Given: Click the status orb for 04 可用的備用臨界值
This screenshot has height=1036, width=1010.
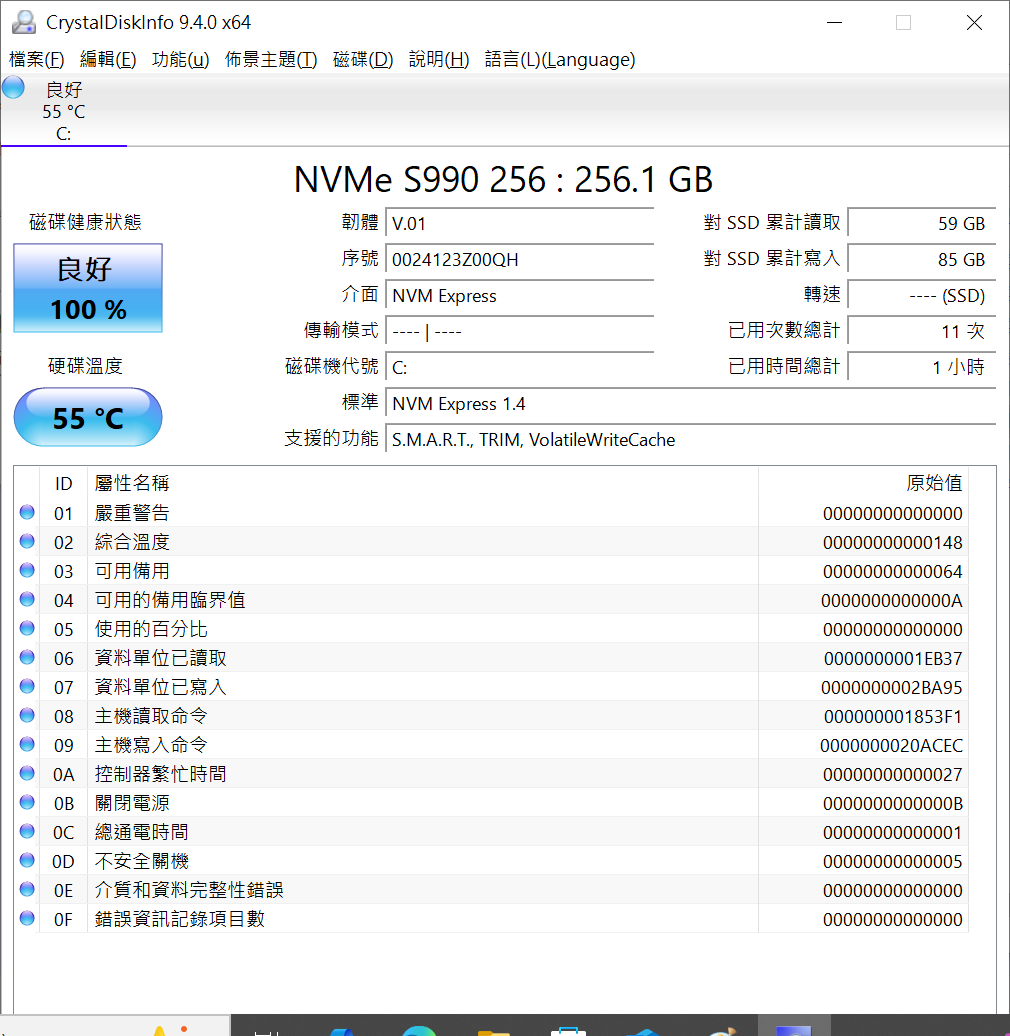Looking at the screenshot, I should pos(27,599).
